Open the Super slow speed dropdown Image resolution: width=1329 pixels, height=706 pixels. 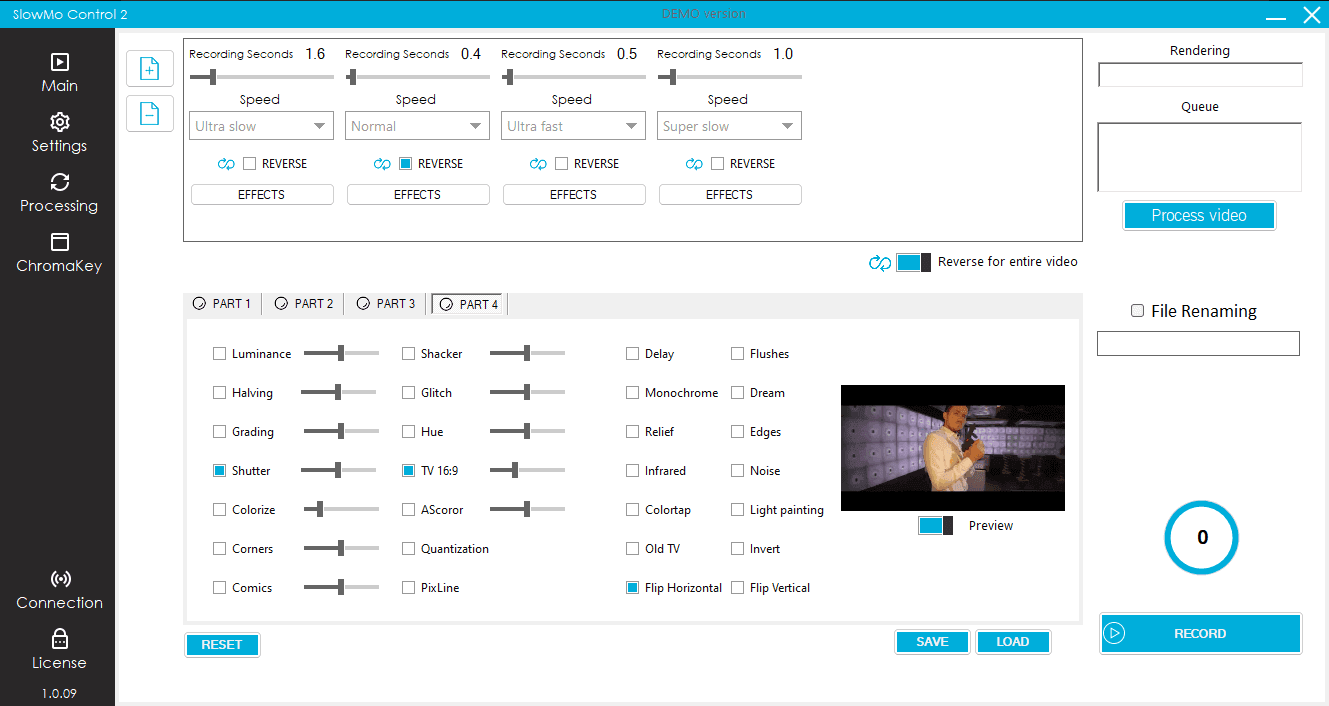pyautogui.click(x=730, y=126)
